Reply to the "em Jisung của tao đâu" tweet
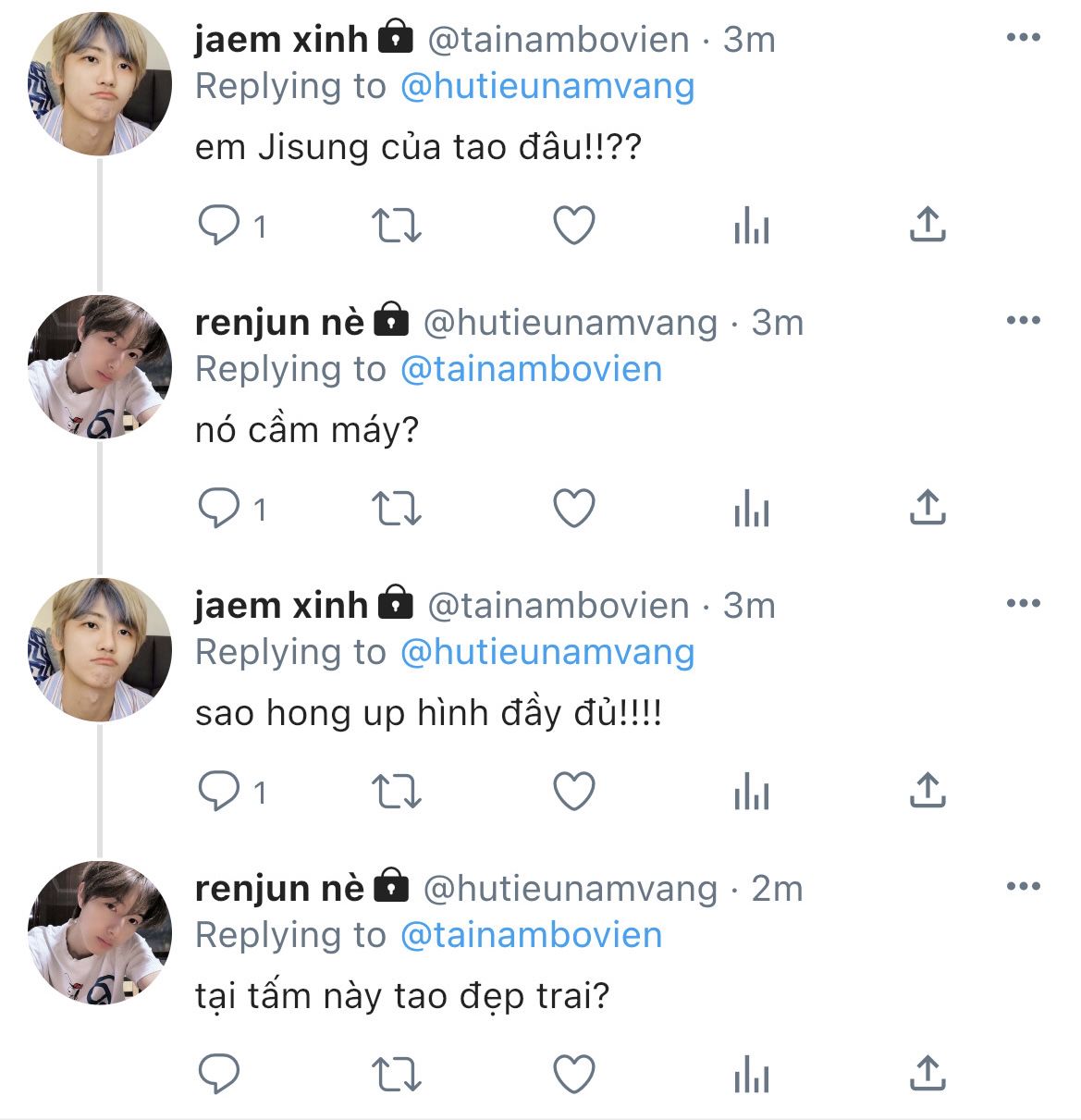 [x=219, y=226]
